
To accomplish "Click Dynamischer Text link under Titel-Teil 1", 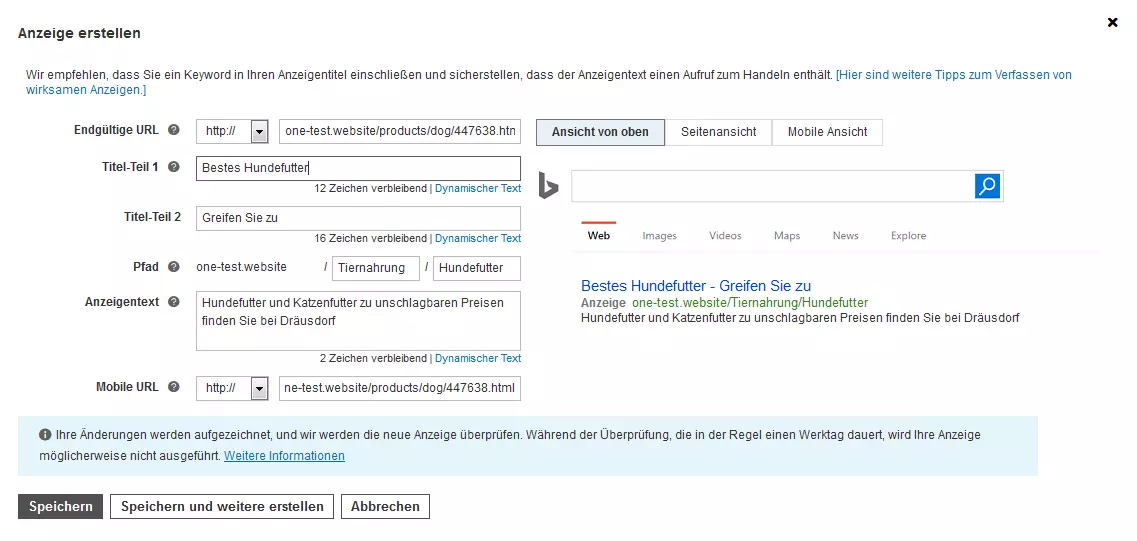I will [478, 188].
